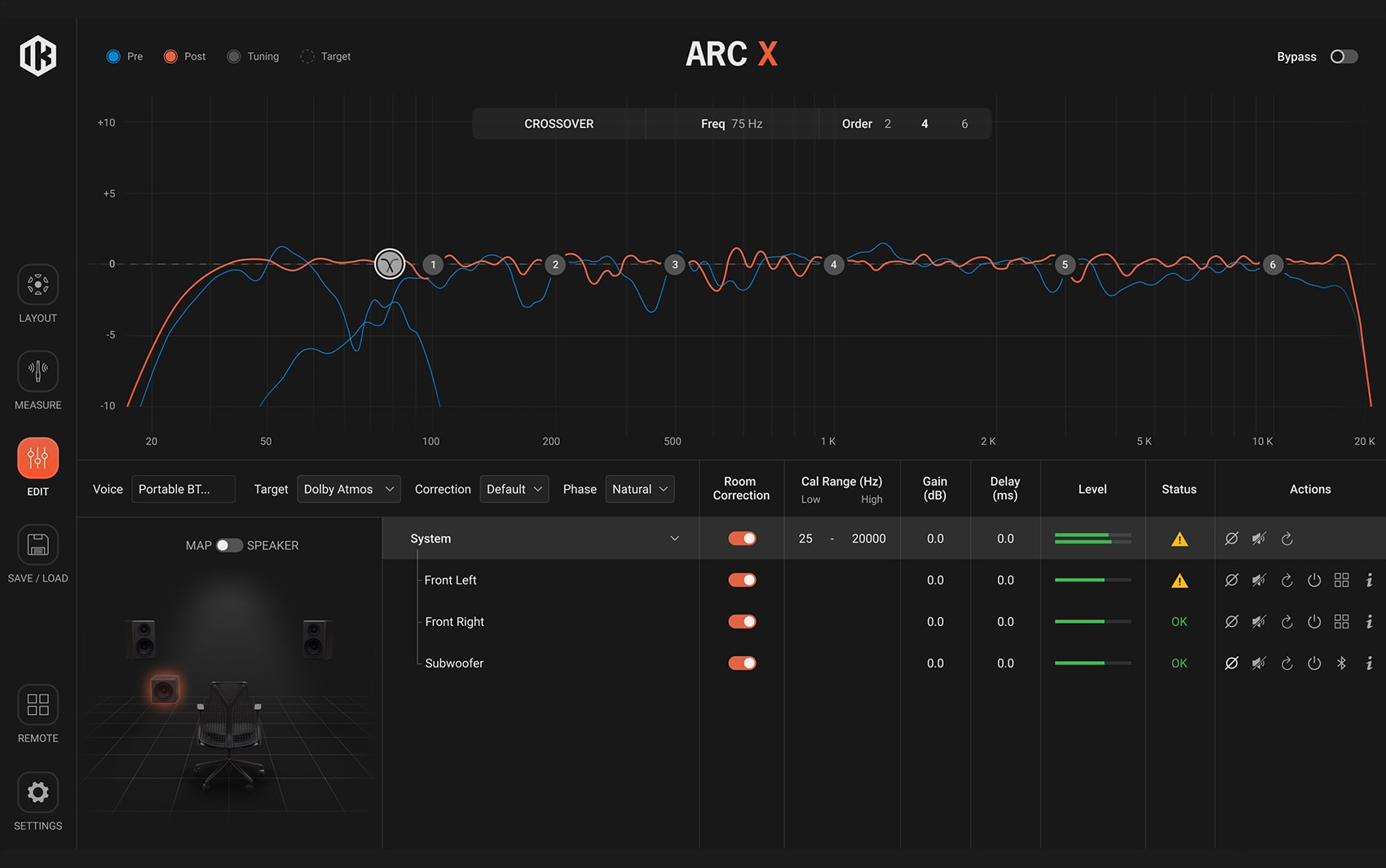
Task: Switch to the CROSSOVER tab
Action: coord(558,123)
